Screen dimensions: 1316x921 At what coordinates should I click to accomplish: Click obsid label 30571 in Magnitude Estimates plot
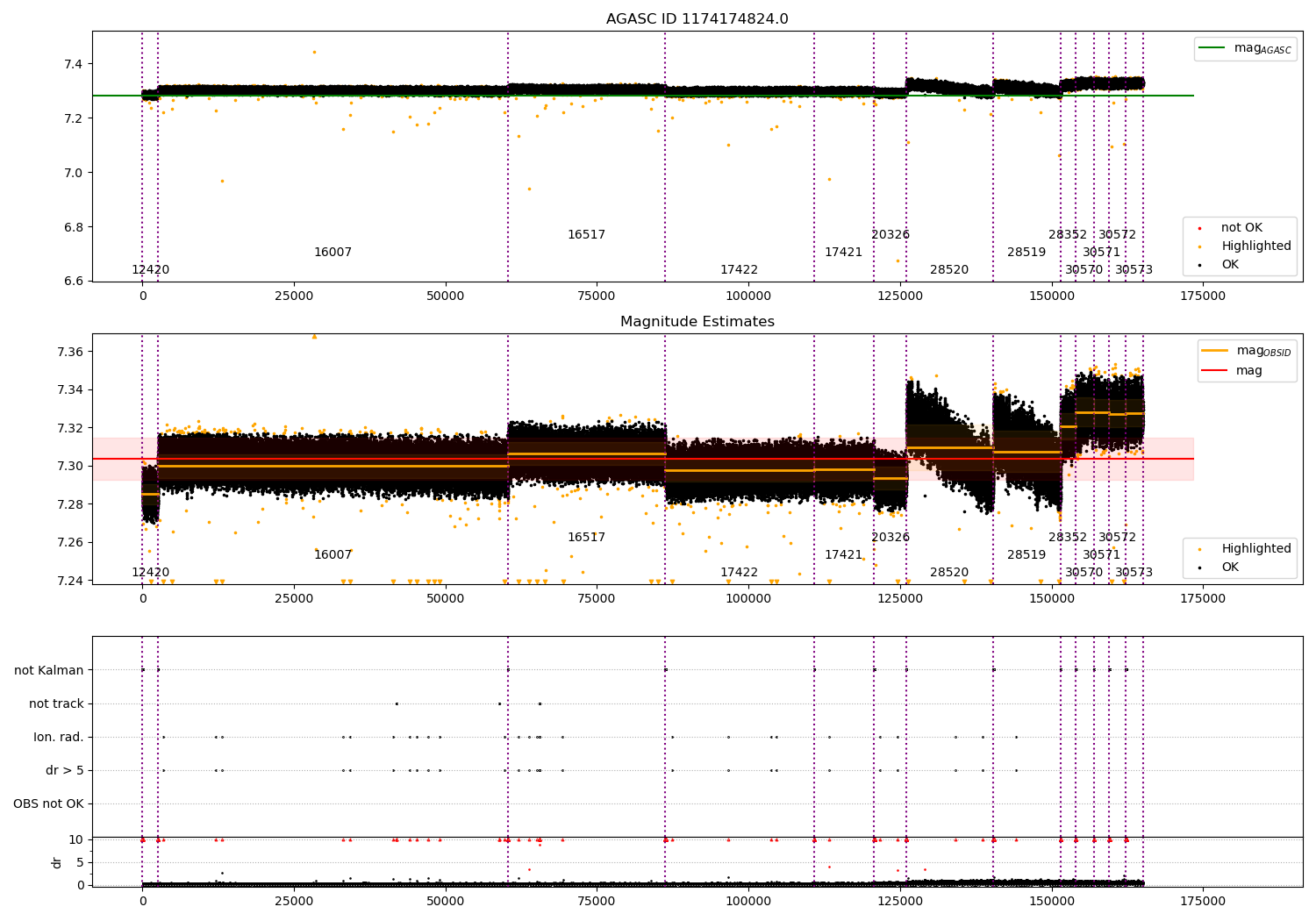(1101, 555)
